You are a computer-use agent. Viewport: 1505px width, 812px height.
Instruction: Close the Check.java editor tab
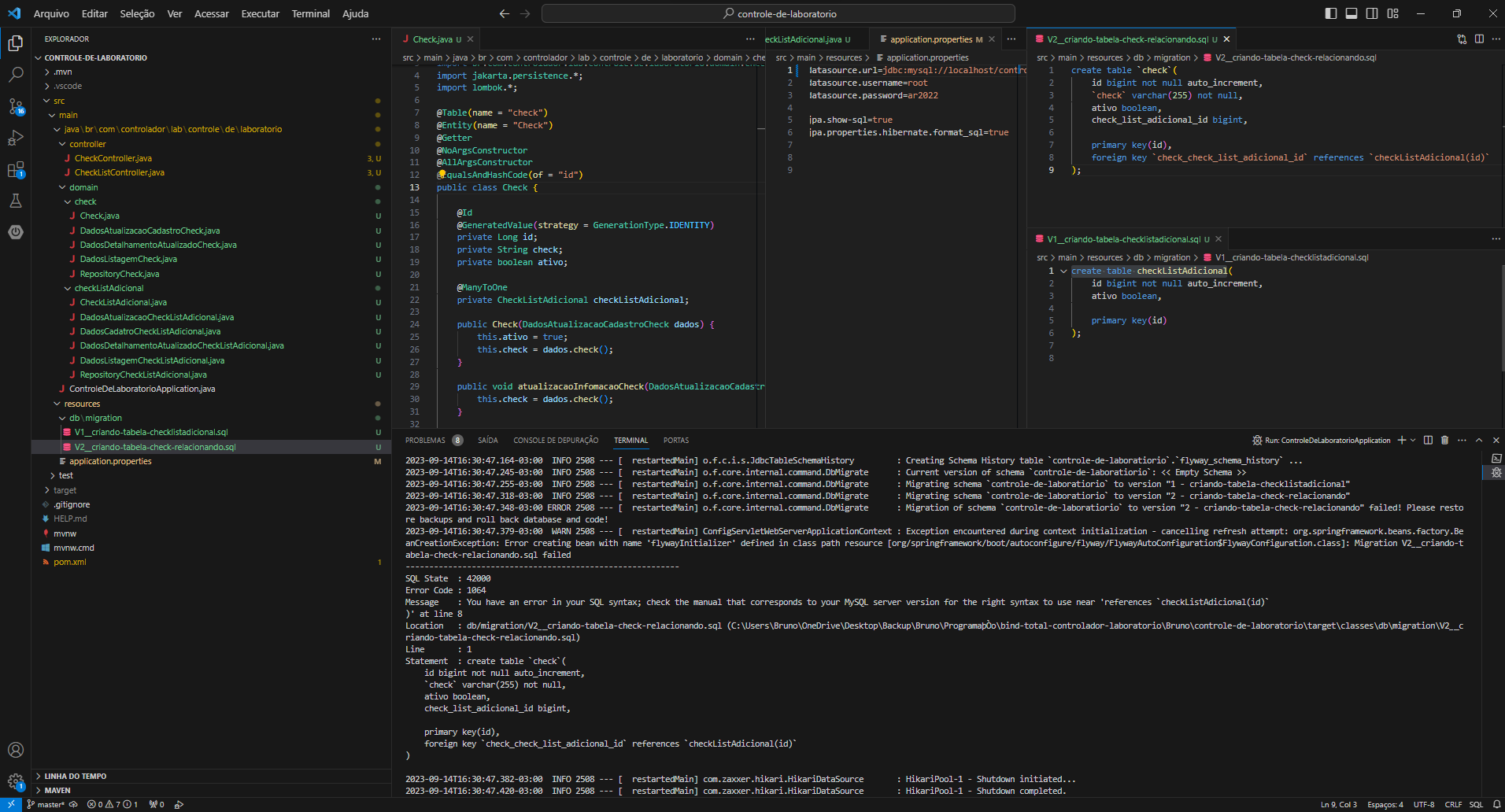coord(470,39)
